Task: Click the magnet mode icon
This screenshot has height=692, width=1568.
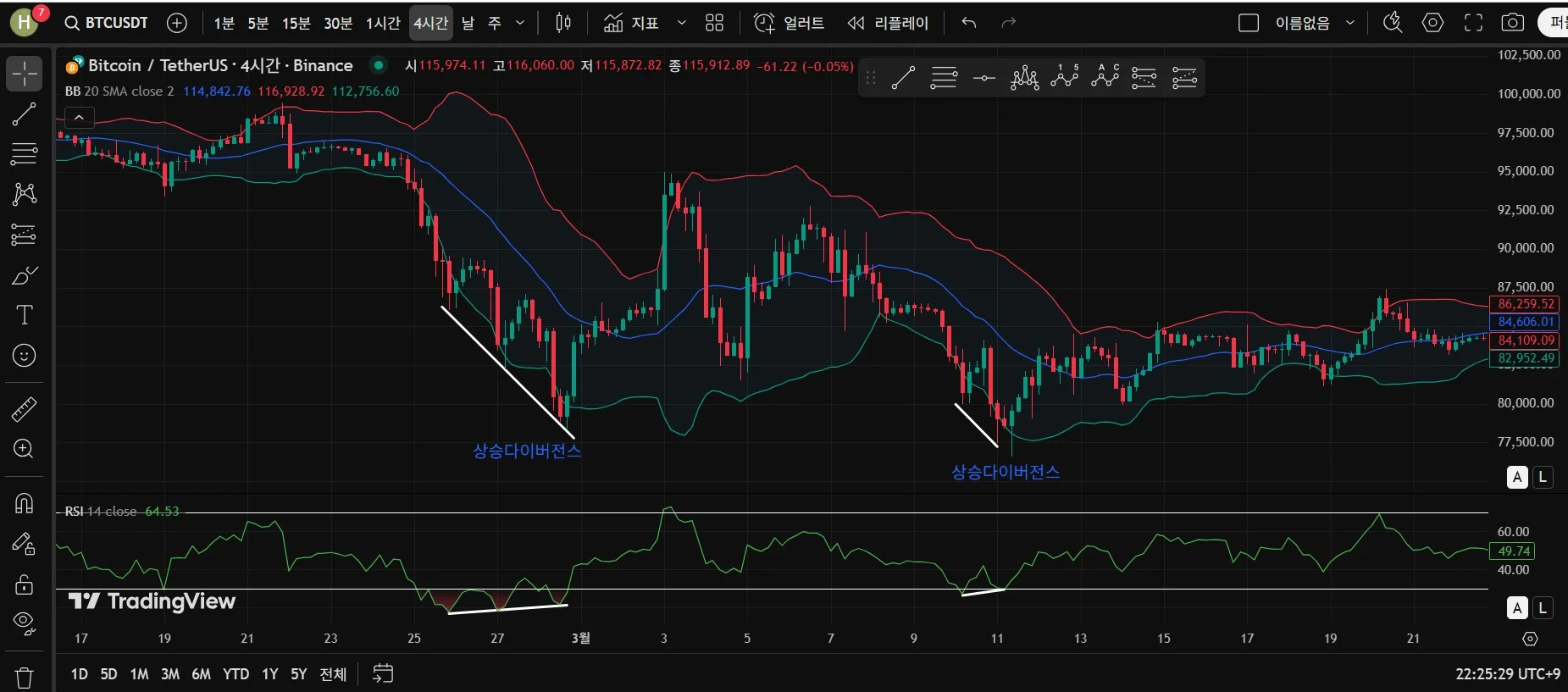Action: [24, 504]
